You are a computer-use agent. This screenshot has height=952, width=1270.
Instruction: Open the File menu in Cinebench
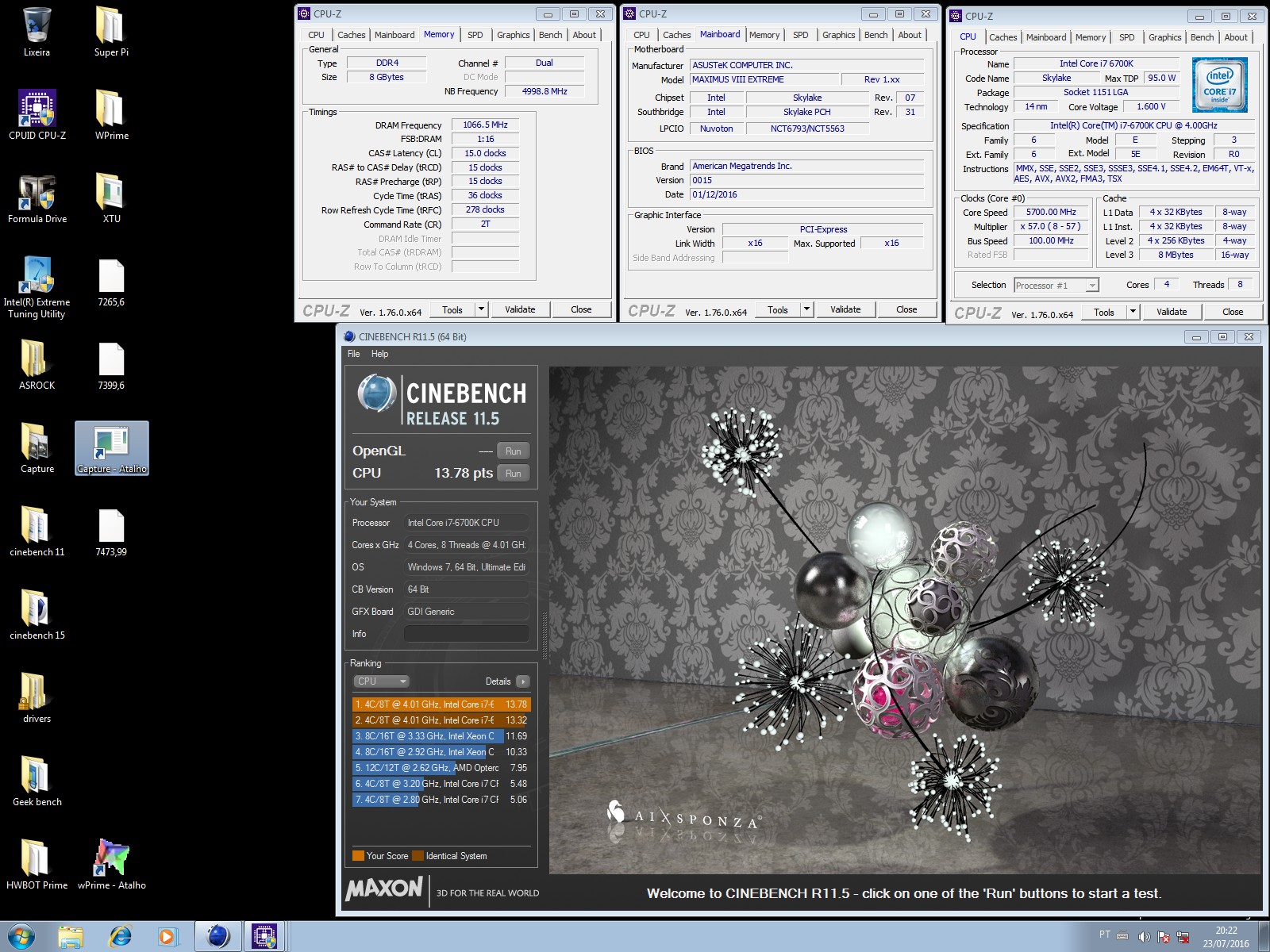coord(353,354)
